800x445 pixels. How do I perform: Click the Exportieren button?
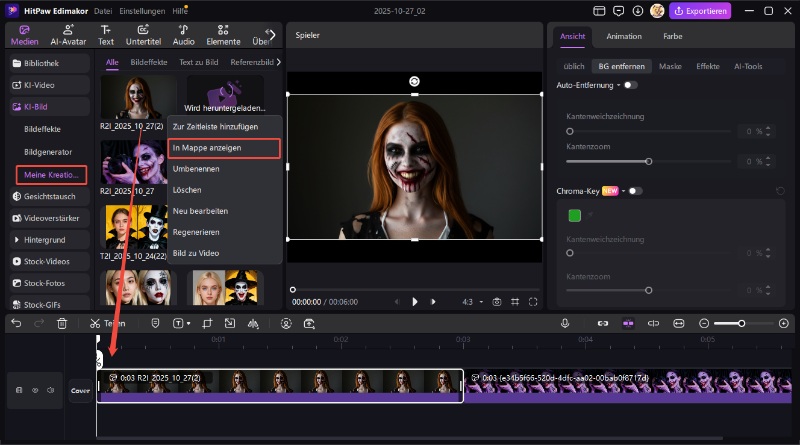700,11
